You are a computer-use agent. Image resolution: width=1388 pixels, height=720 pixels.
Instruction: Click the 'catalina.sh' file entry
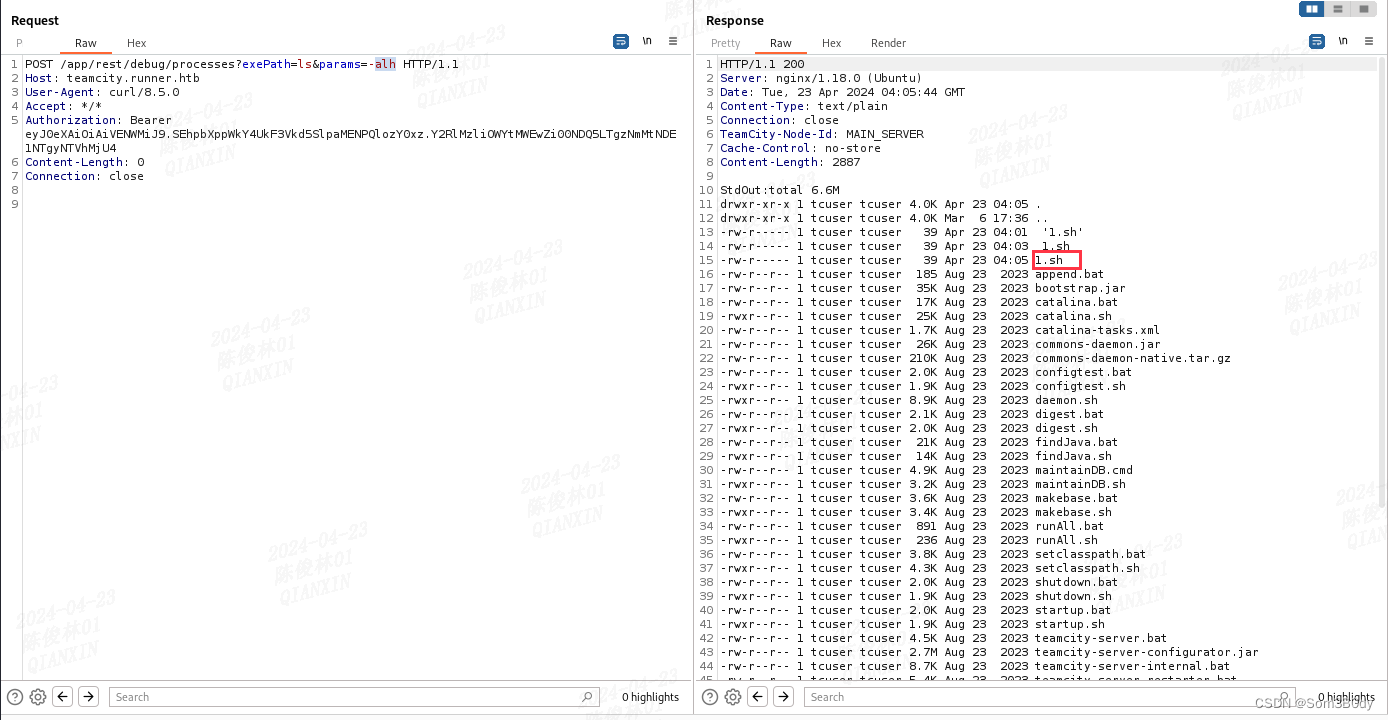point(1073,316)
